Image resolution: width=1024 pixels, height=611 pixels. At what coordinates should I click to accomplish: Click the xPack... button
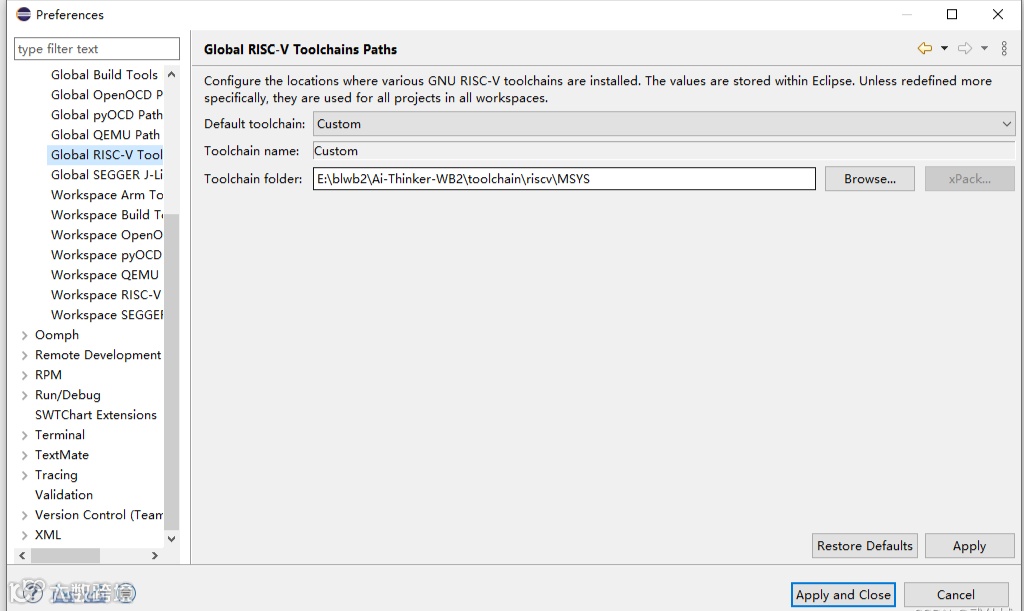click(x=970, y=179)
